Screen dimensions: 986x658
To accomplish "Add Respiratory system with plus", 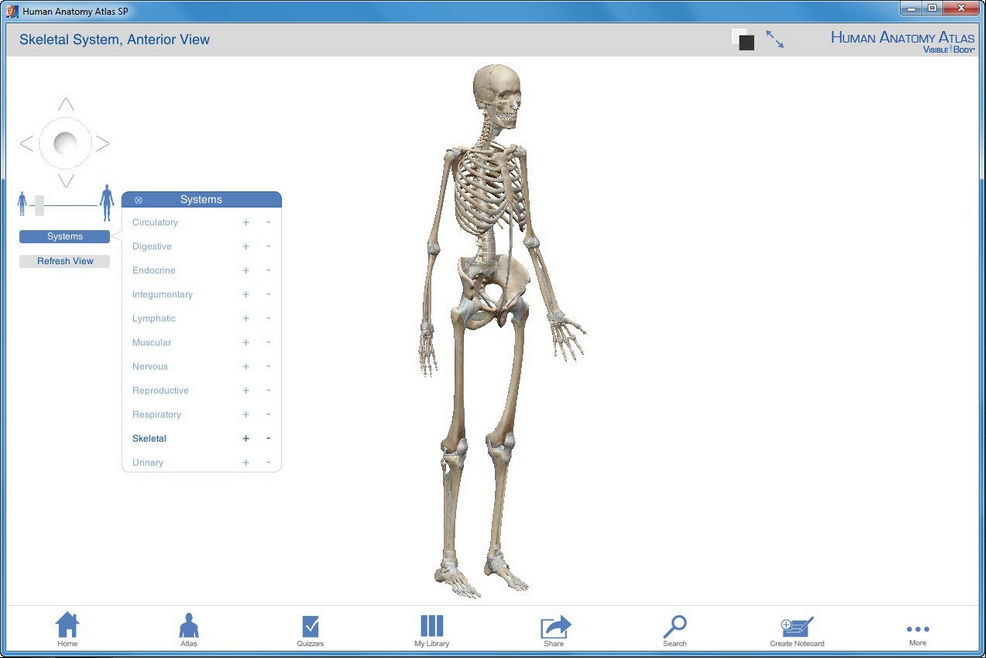I will (x=246, y=415).
